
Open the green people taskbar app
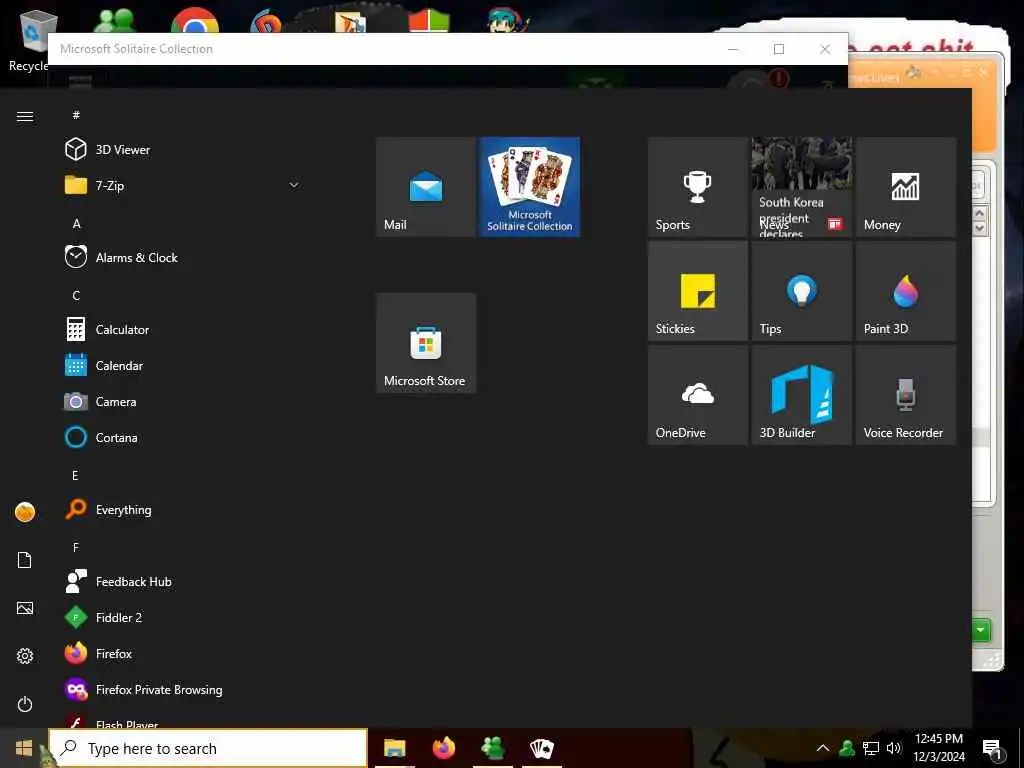(492, 748)
